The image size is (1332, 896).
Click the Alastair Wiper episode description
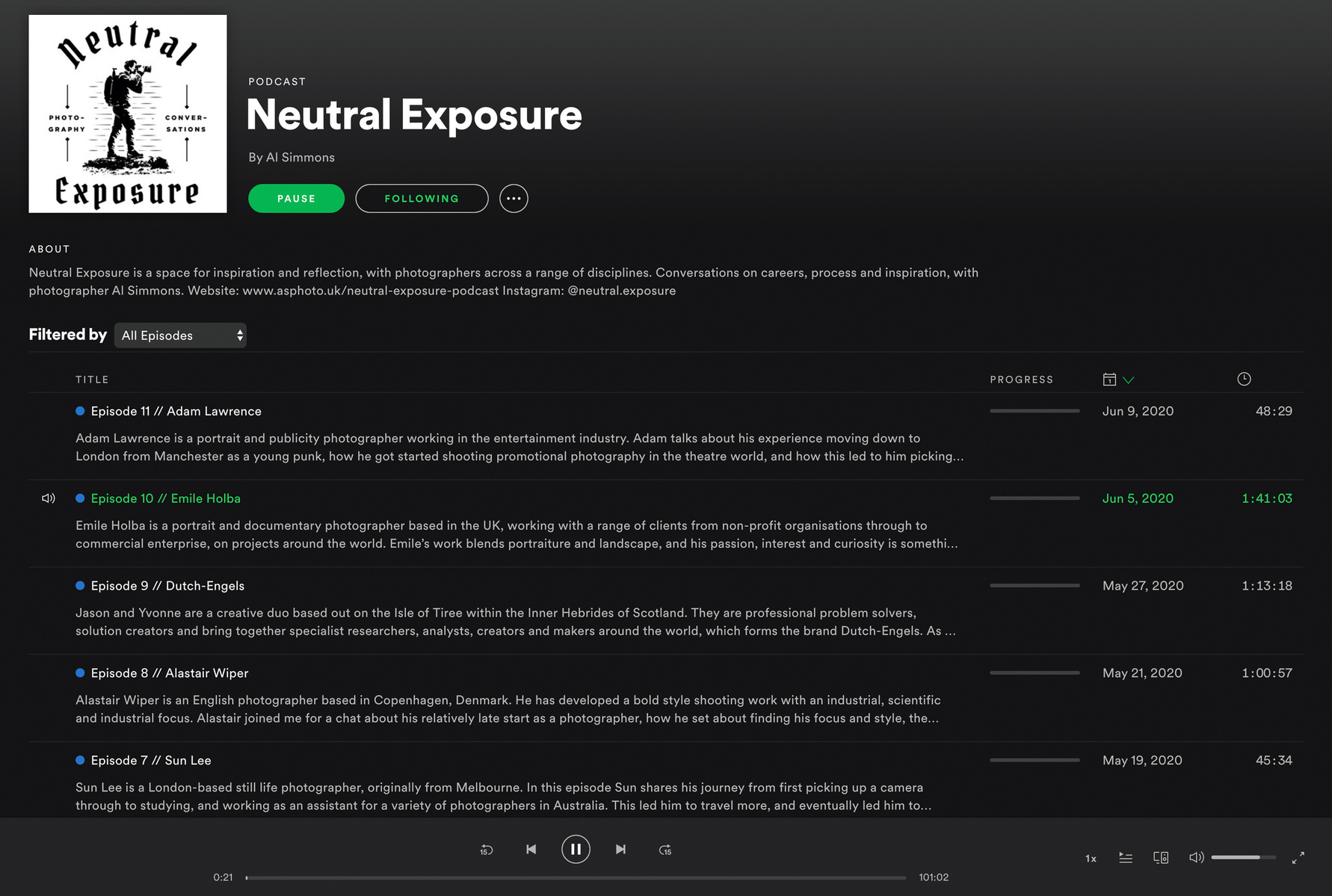(x=508, y=709)
